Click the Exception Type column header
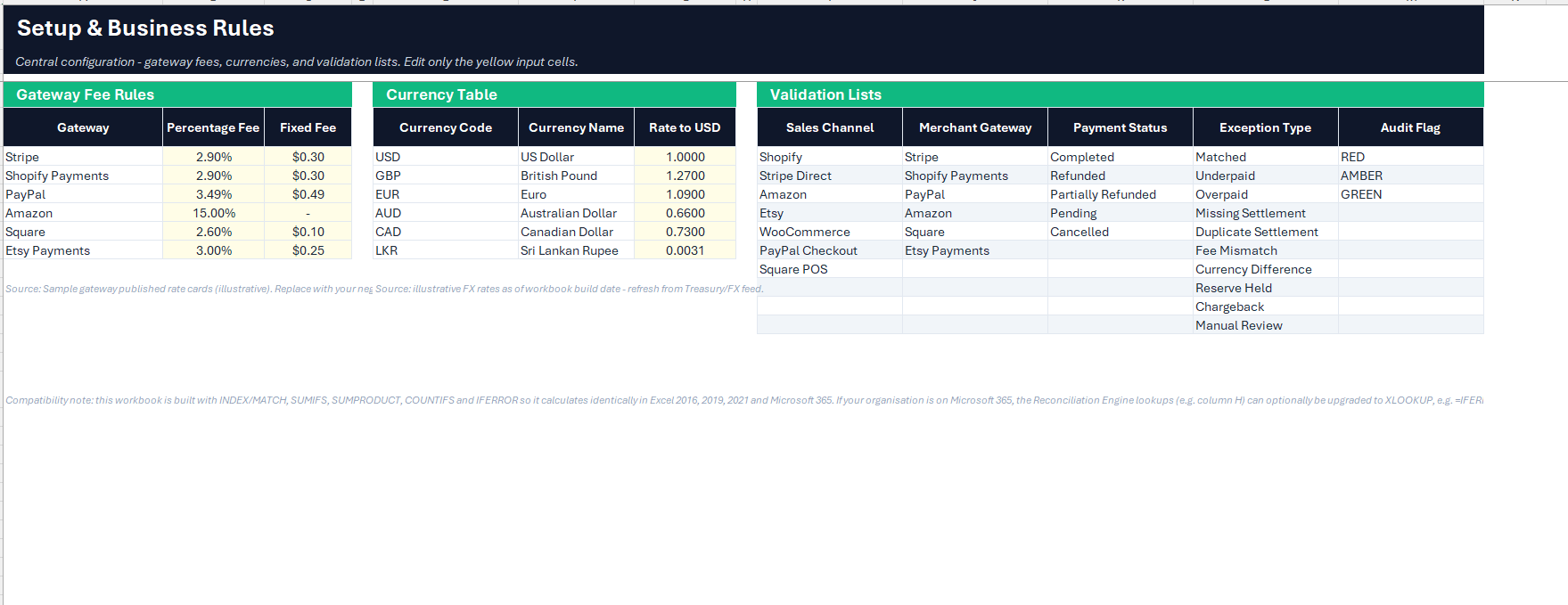Image resolution: width=1568 pixels, height=605 pixels. coord(1266,127)
